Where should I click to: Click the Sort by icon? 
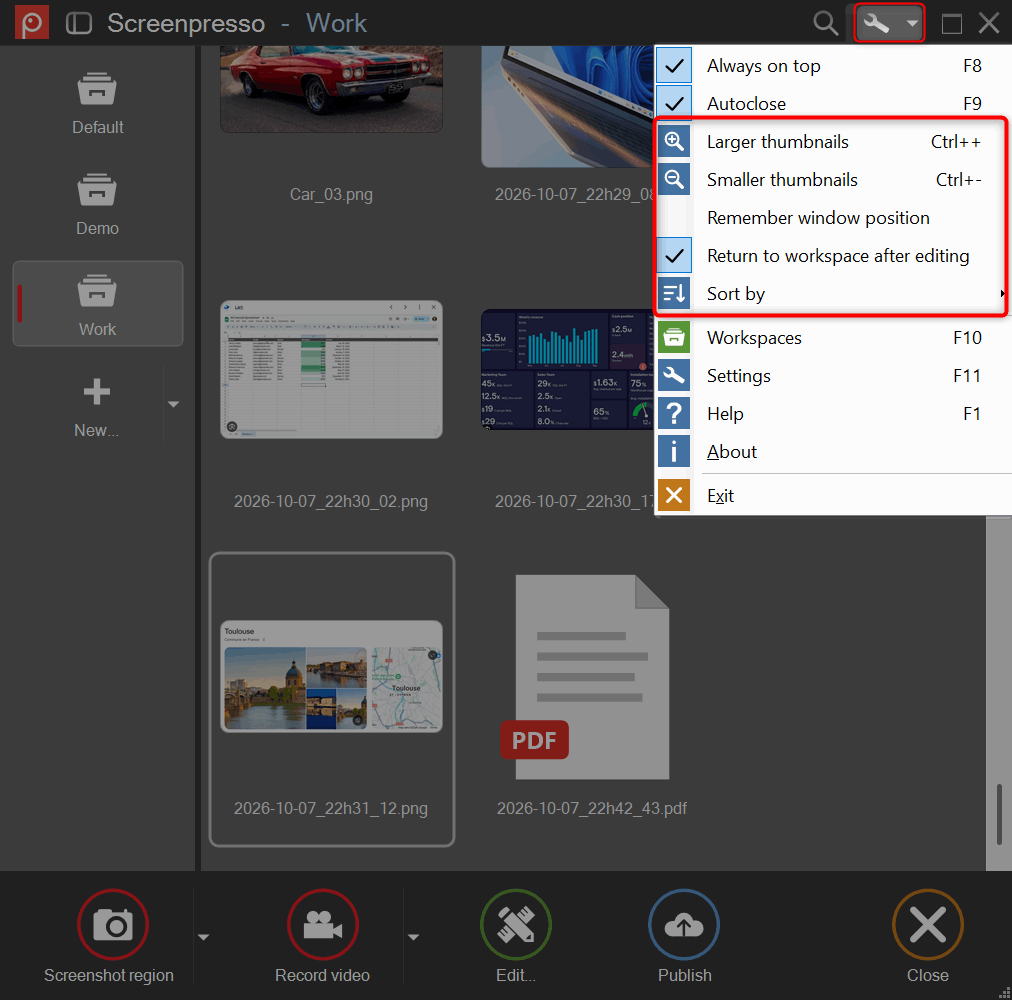point(674,294)
